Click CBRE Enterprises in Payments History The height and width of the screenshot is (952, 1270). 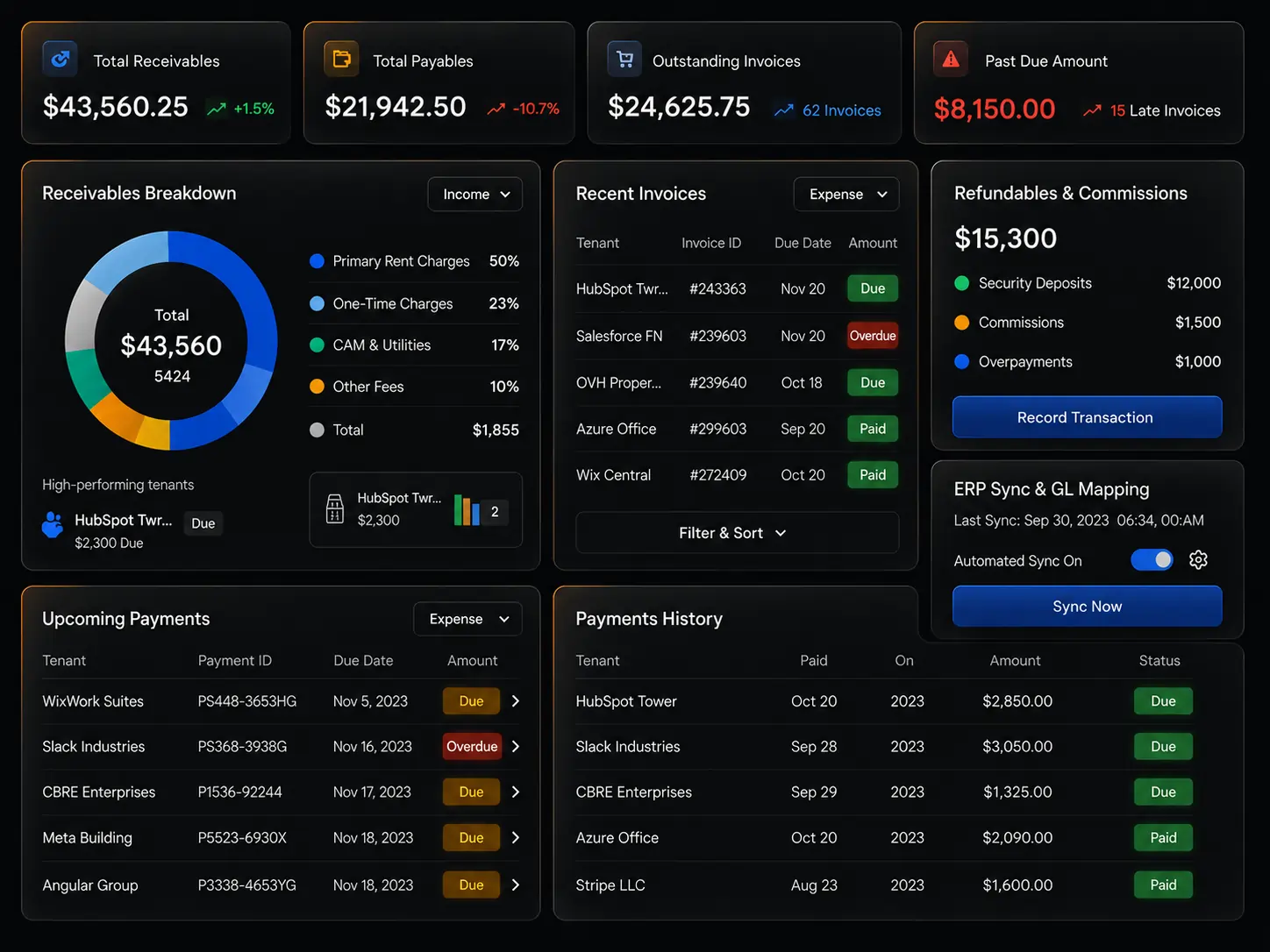tap(634, 792)
